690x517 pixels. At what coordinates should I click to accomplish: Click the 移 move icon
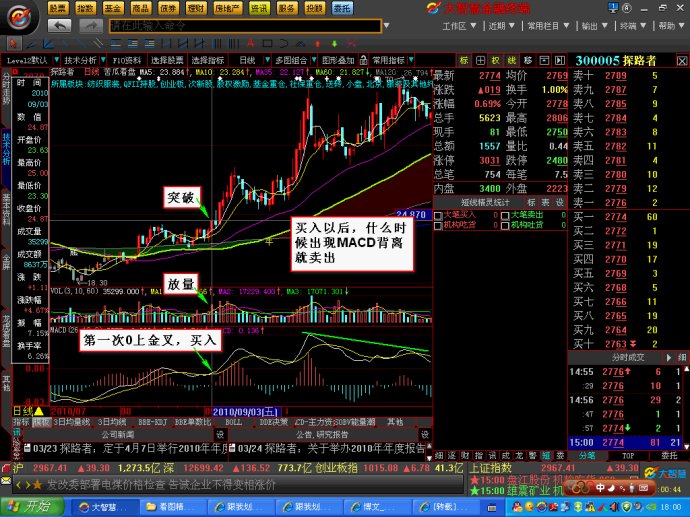[528, 60]
